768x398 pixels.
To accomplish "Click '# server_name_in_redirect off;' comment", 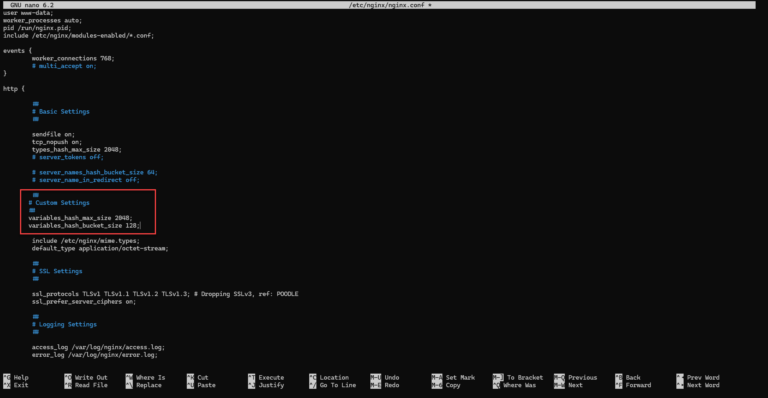I will tap(86, 180).
